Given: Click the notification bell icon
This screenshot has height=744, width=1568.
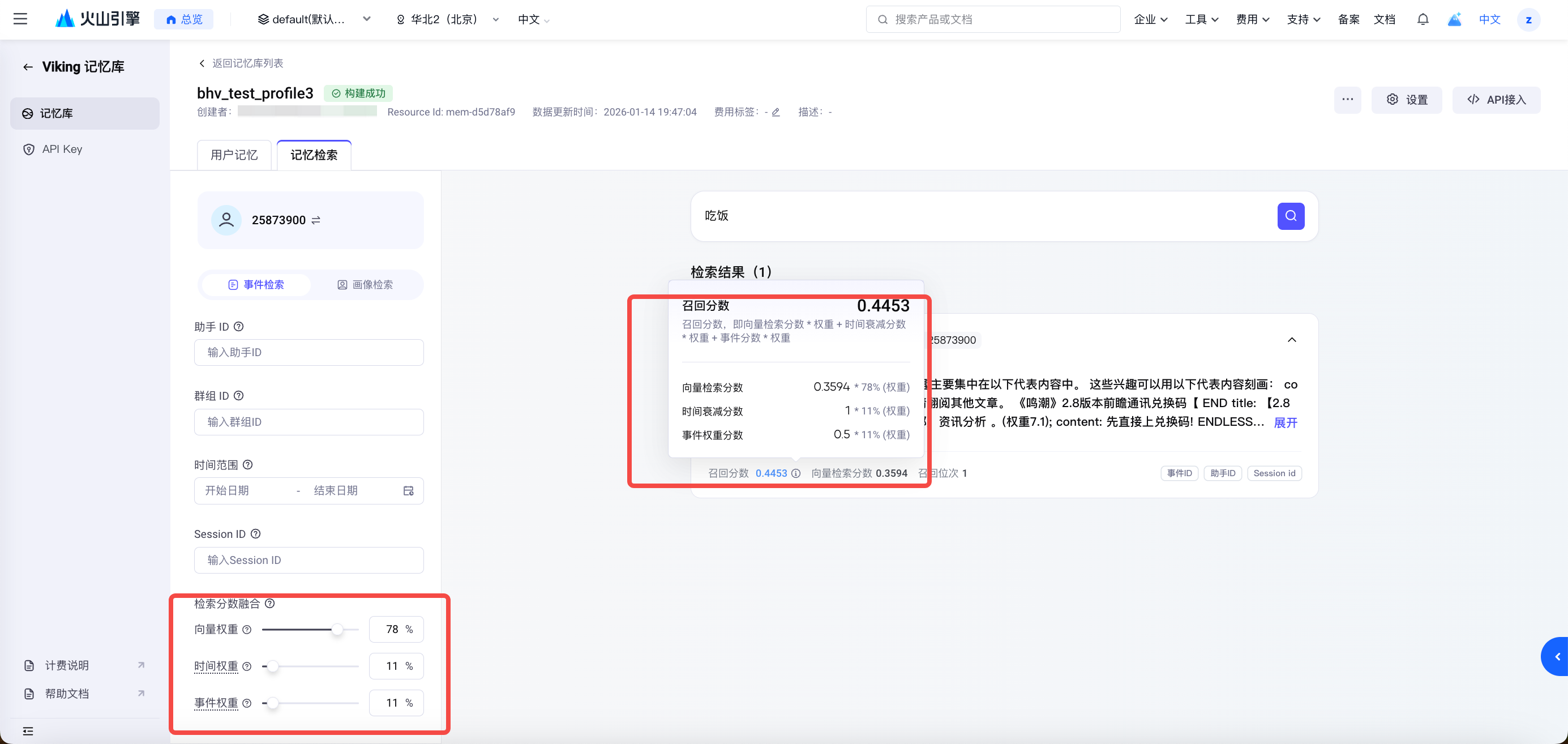Looking at the screenshot, I should click(x=1423, y=19).
